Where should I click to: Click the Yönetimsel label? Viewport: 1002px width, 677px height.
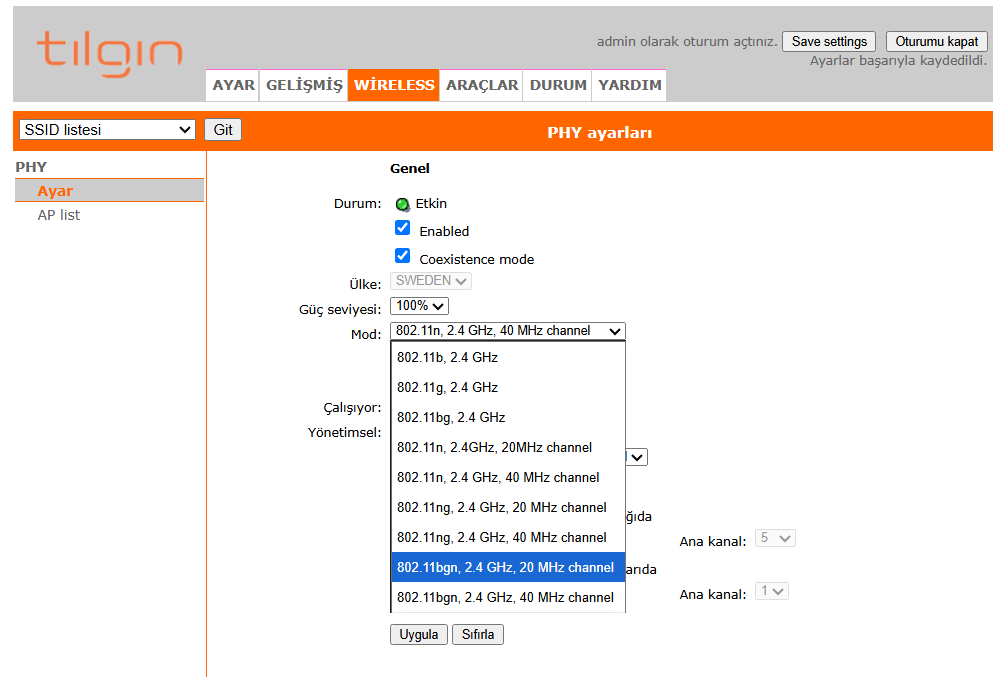coord(344,433)
